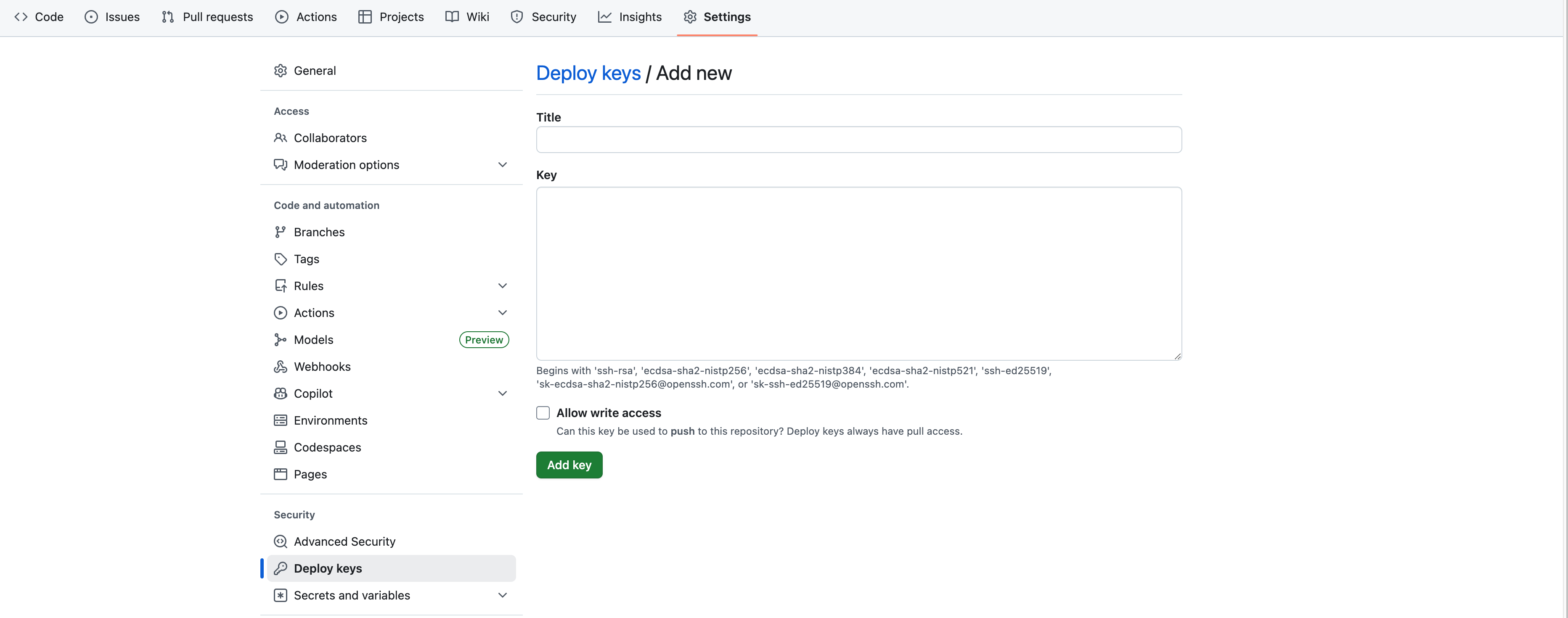The height and width of the screenshot is (618, 1568).
Task: Click the Copilot icon in sidebar
Action: pos(280,394)
